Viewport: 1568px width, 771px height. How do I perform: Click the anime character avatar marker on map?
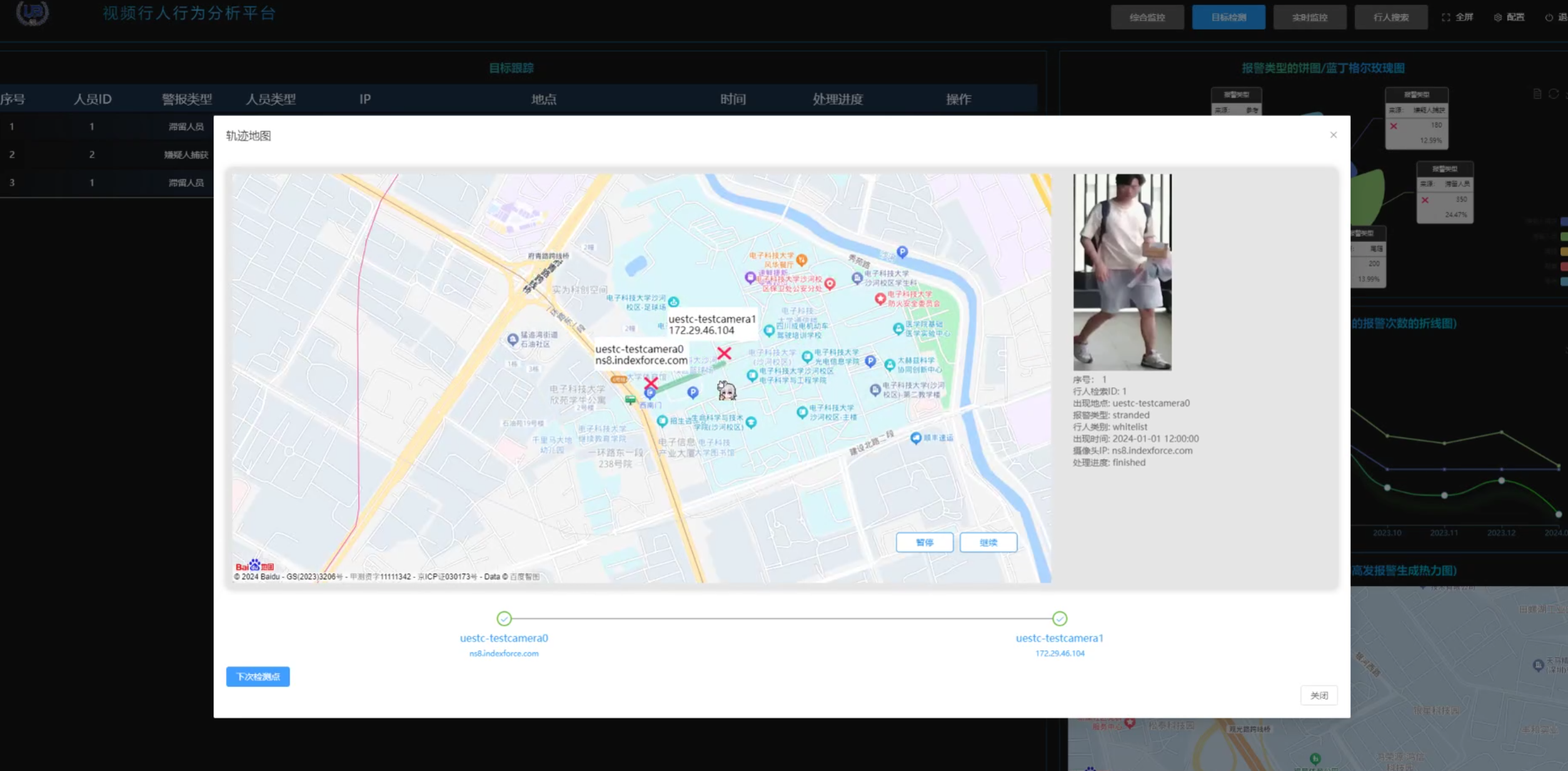coord(726,390)
